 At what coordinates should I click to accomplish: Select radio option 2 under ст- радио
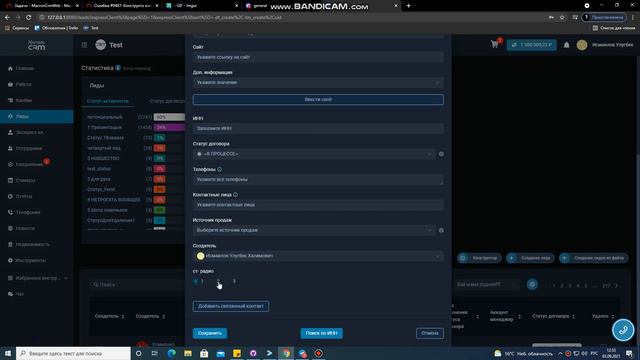click(218, 281)
